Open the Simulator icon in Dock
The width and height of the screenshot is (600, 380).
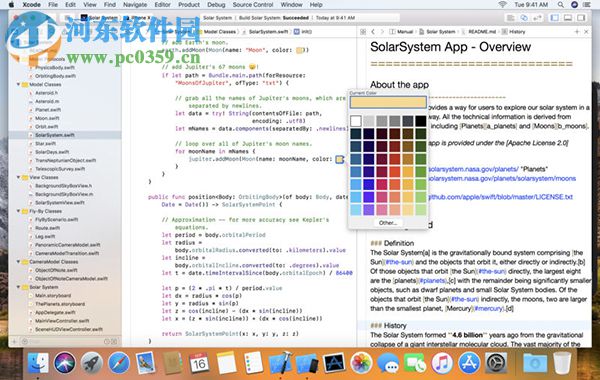point(307,363)
